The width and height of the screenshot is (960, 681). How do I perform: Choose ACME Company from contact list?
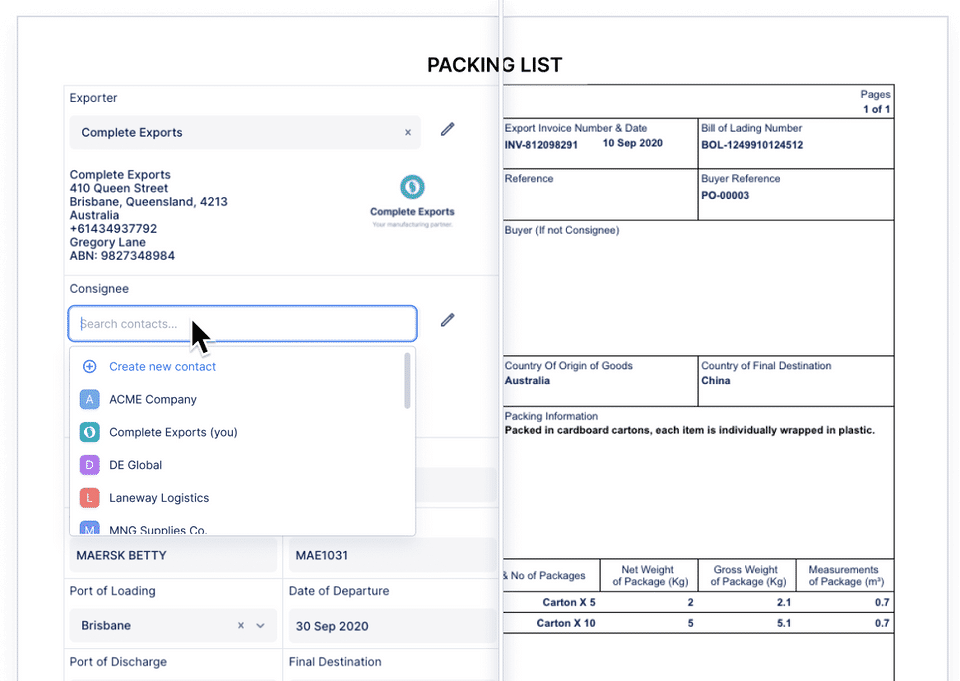point(153,400)
